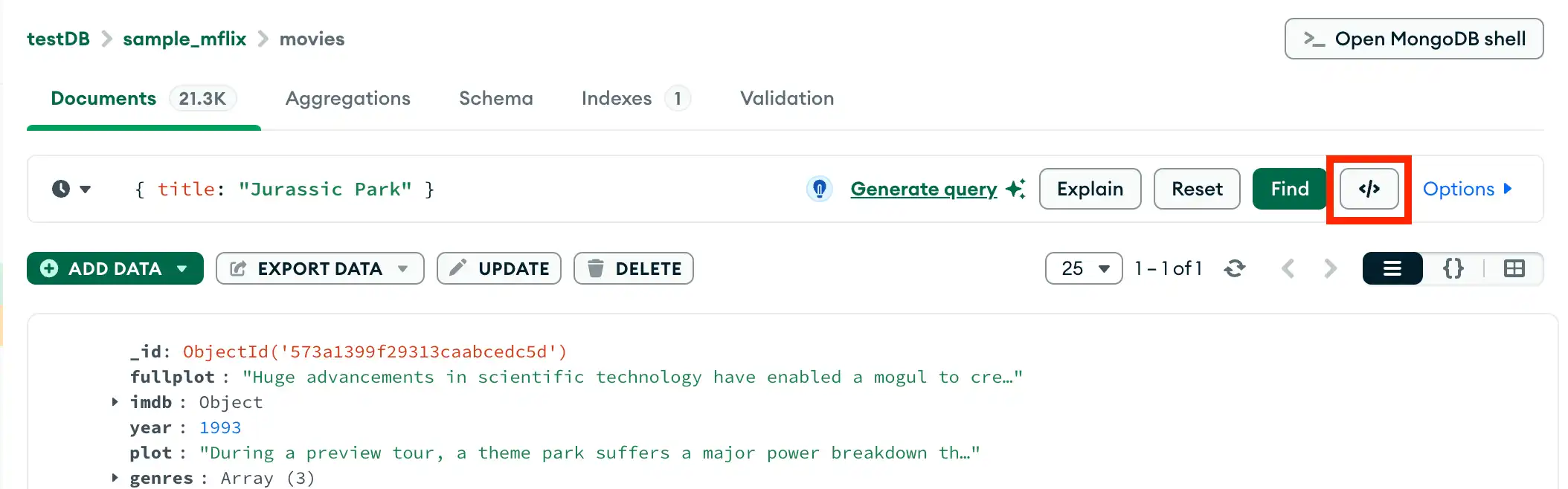Screen dimensions: 1568x489
Task: Click the AI lightbulb icon near Generate query
Action: [x=819, y=189]
